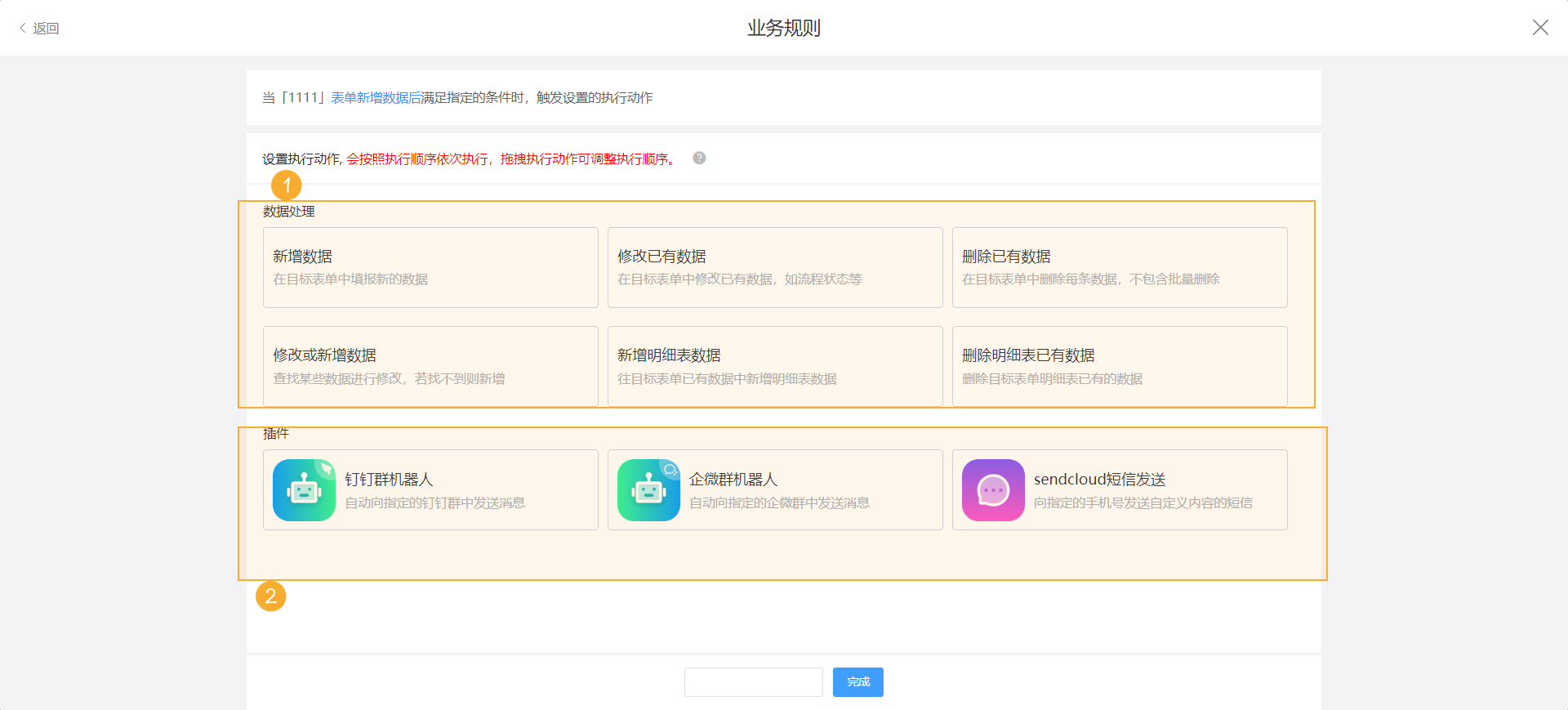Click the sendcloud短信发送 chat bubble icon
Viewport: 1568px width, 710px height.
(993, 490)
